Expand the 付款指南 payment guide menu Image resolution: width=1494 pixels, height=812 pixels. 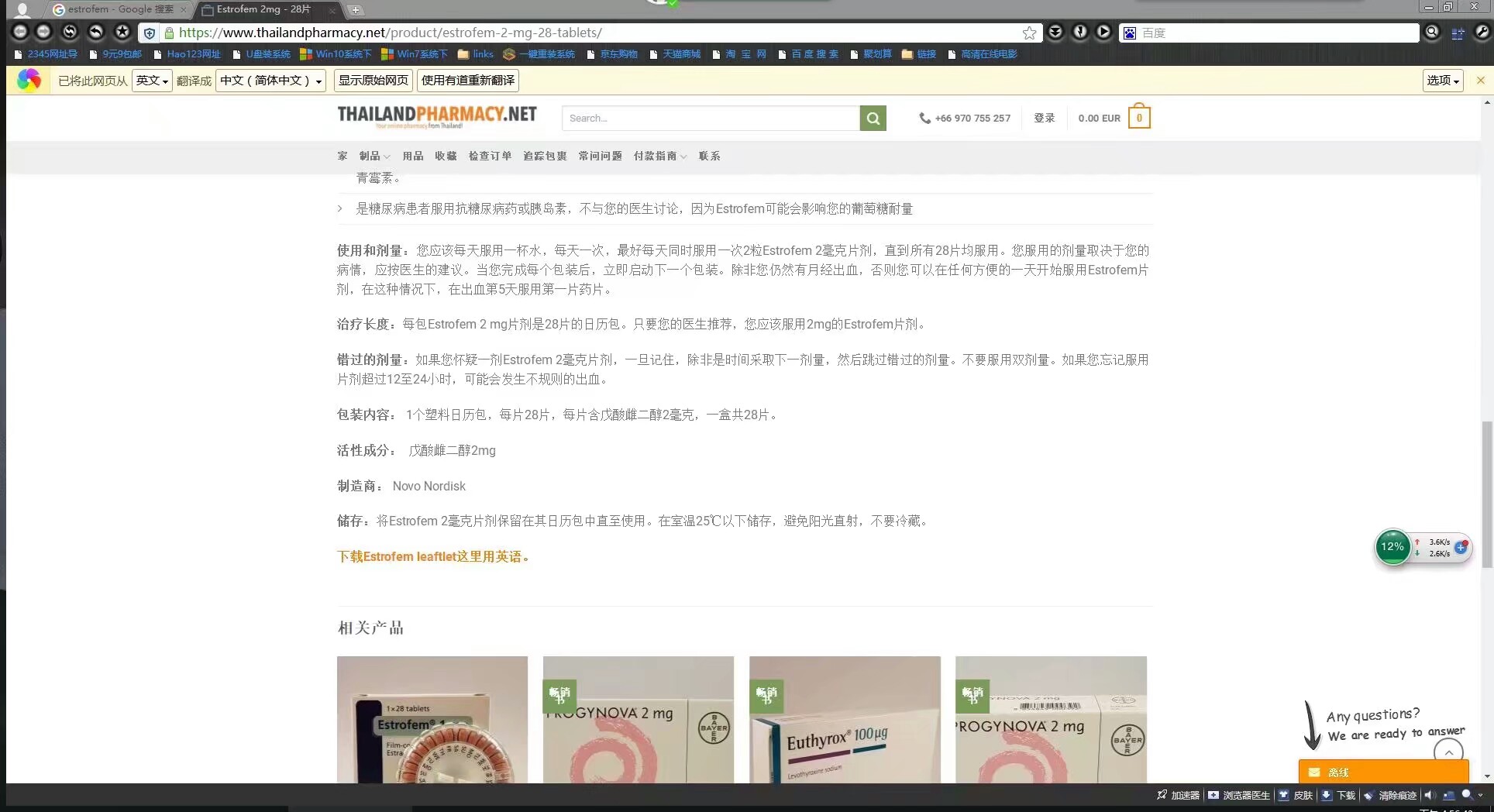[659, 156]
